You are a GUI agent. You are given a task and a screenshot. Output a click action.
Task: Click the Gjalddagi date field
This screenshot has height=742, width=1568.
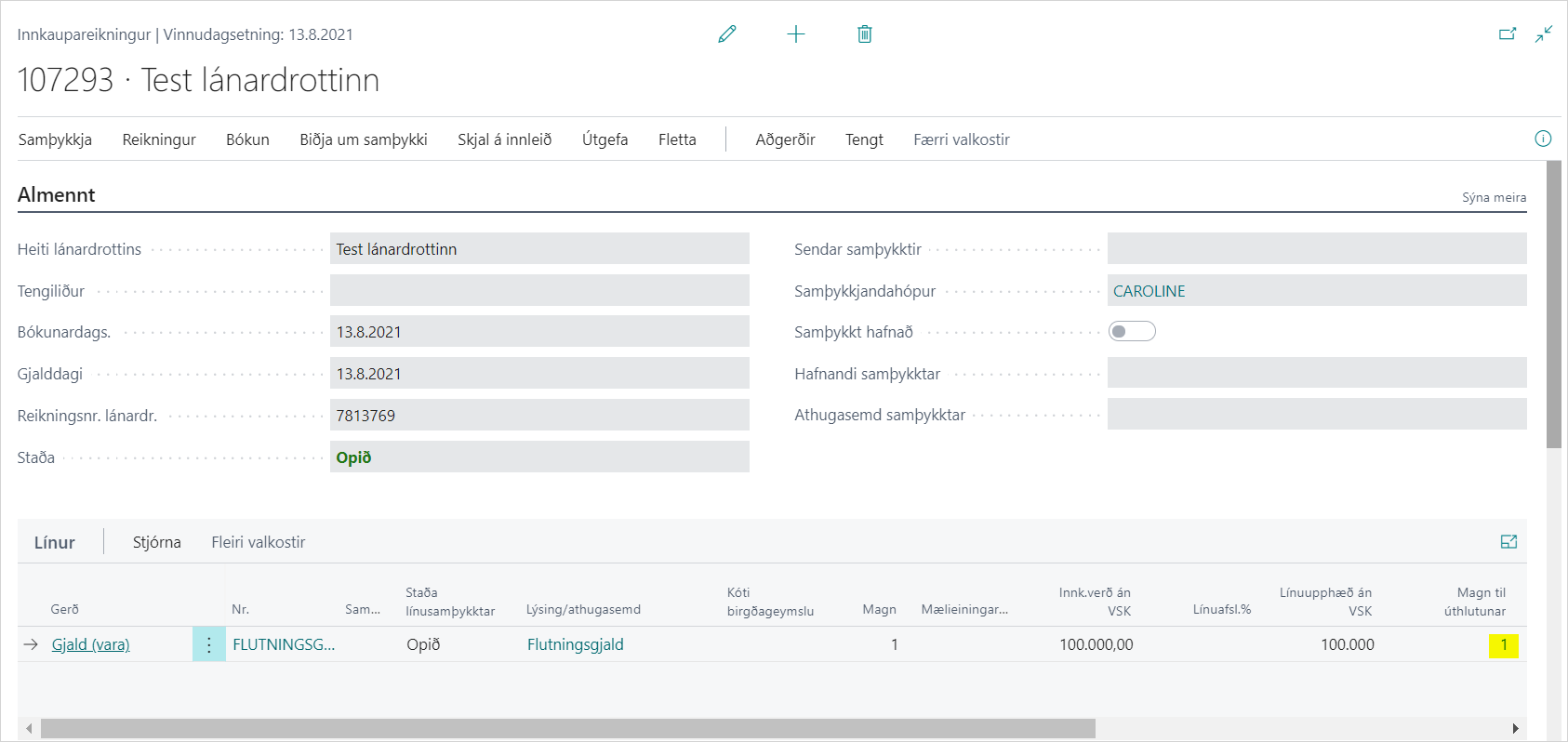point(539,374)
